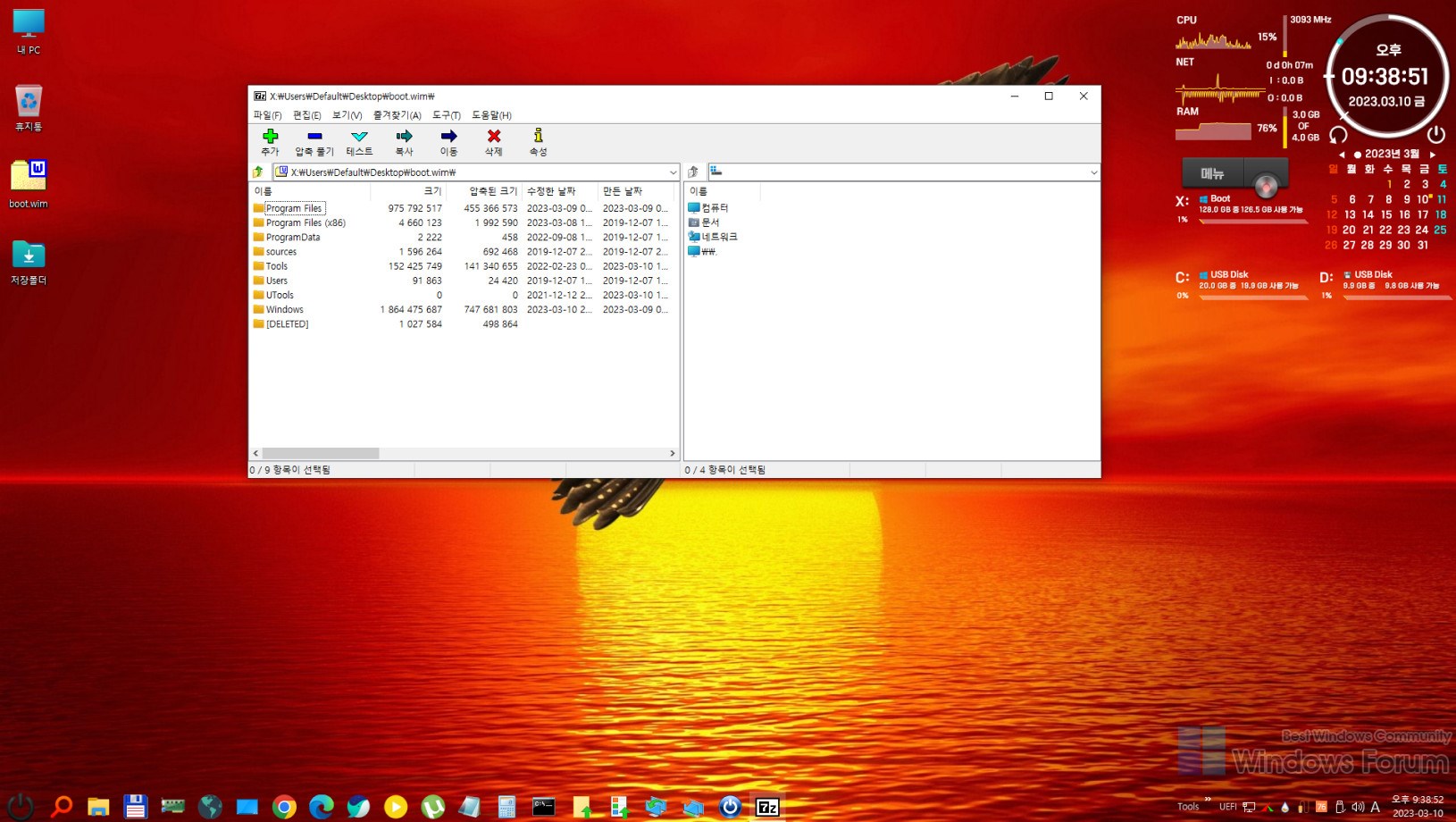Open the taskbar search magnifier icon
This screenshot has height=822, width=1456.
coord(61,806)
